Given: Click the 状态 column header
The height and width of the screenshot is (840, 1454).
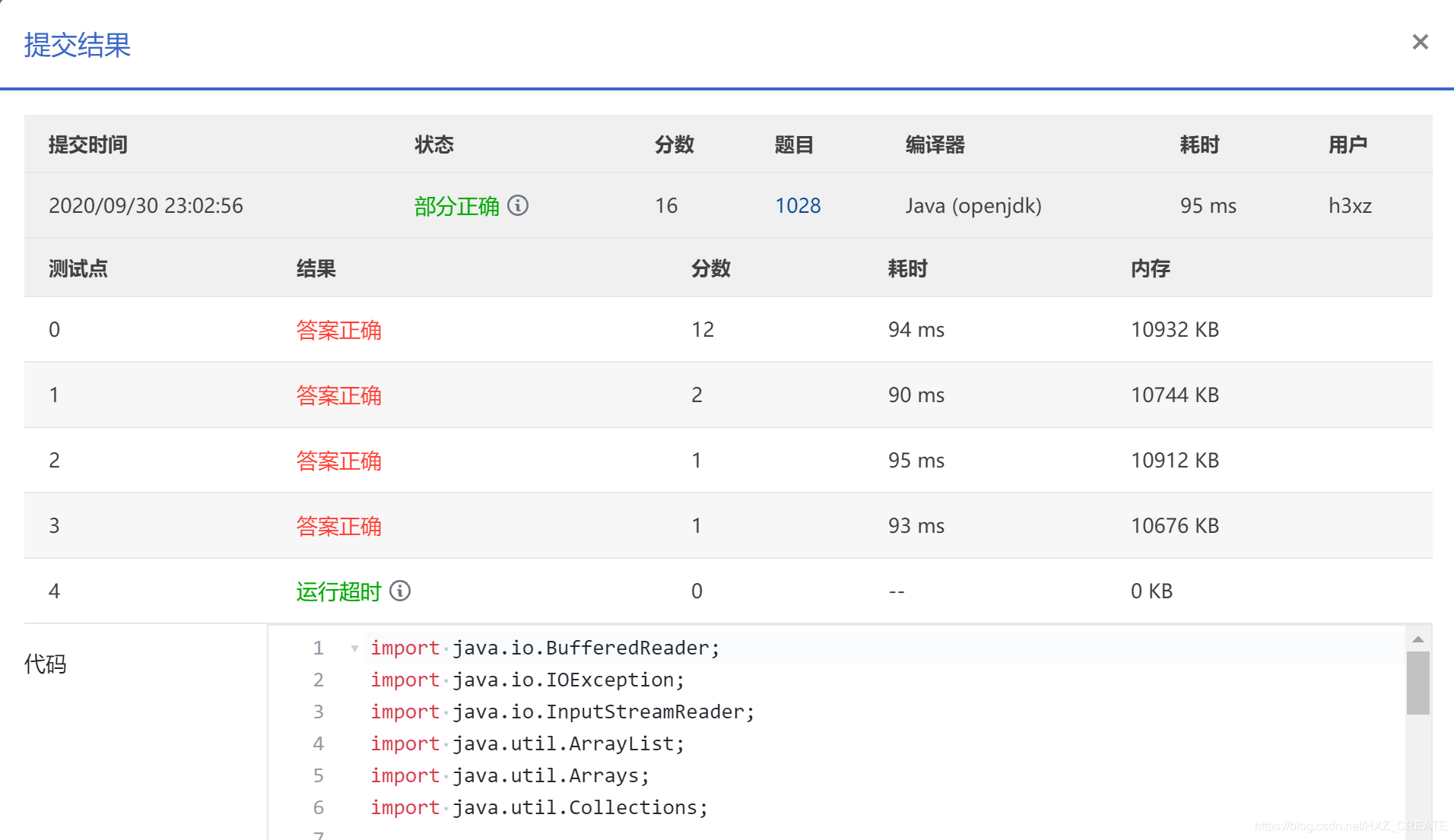Looking at the screenshot, I should (434, 144).
